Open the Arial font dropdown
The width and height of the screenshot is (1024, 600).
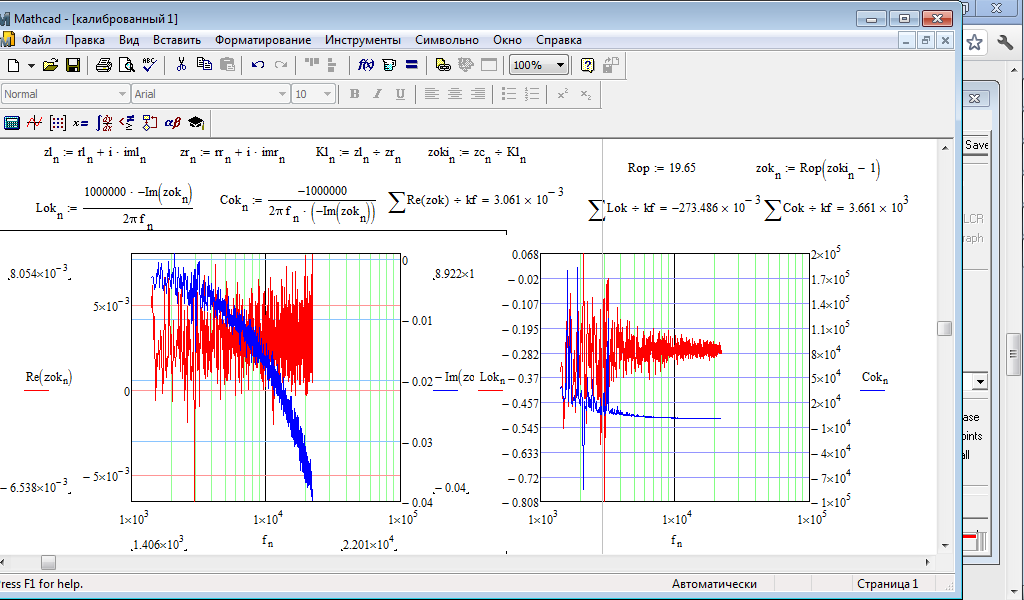[282, 94]
